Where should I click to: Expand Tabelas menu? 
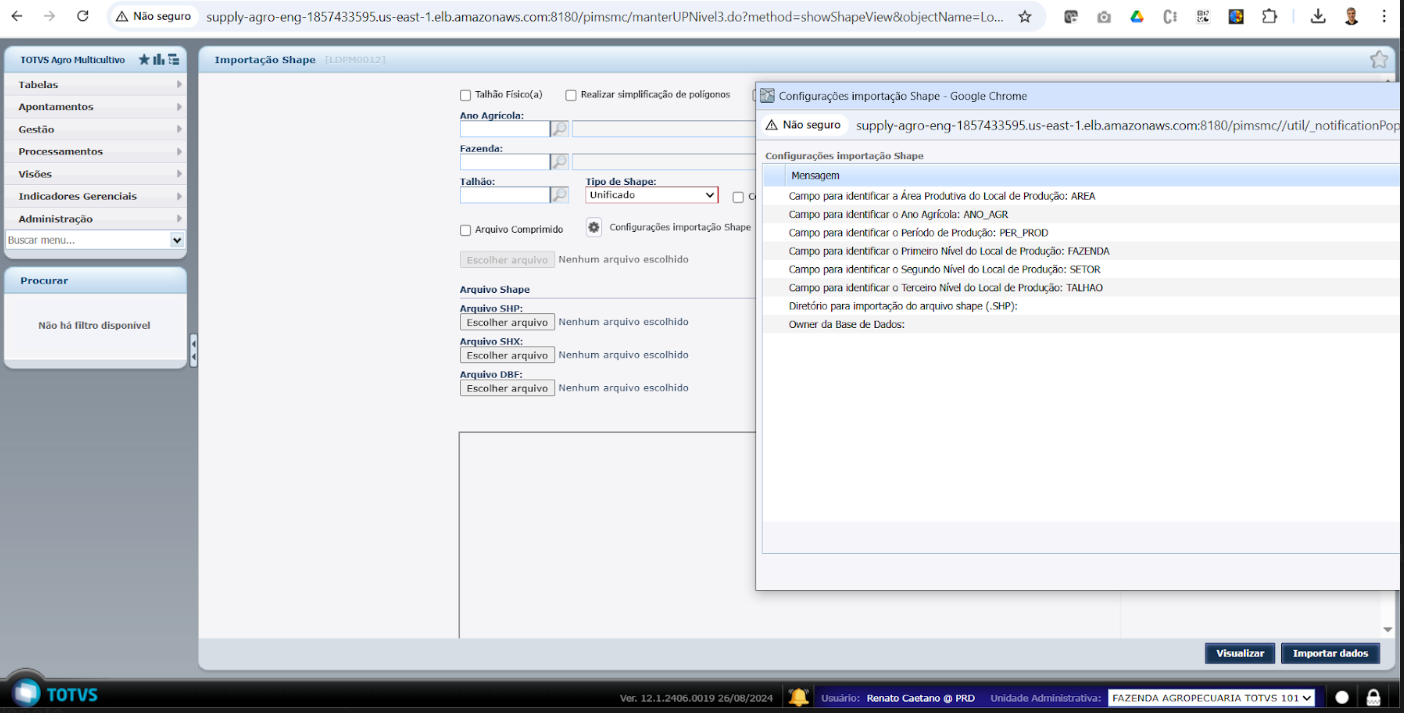pyautogui.click(x=95, y=84)
